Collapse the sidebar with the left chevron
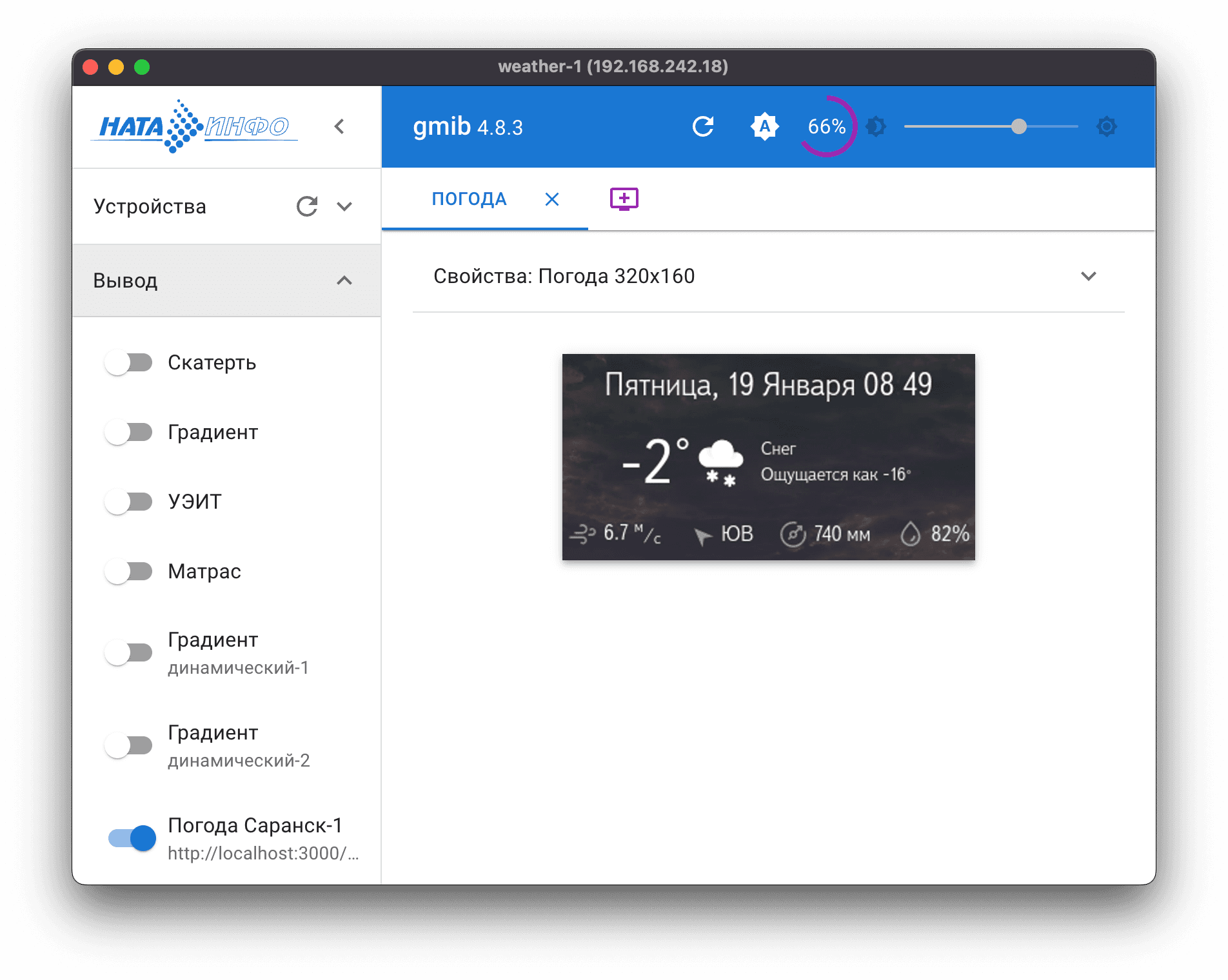Viewport: 1228px width, 980px height. point(340,126)
